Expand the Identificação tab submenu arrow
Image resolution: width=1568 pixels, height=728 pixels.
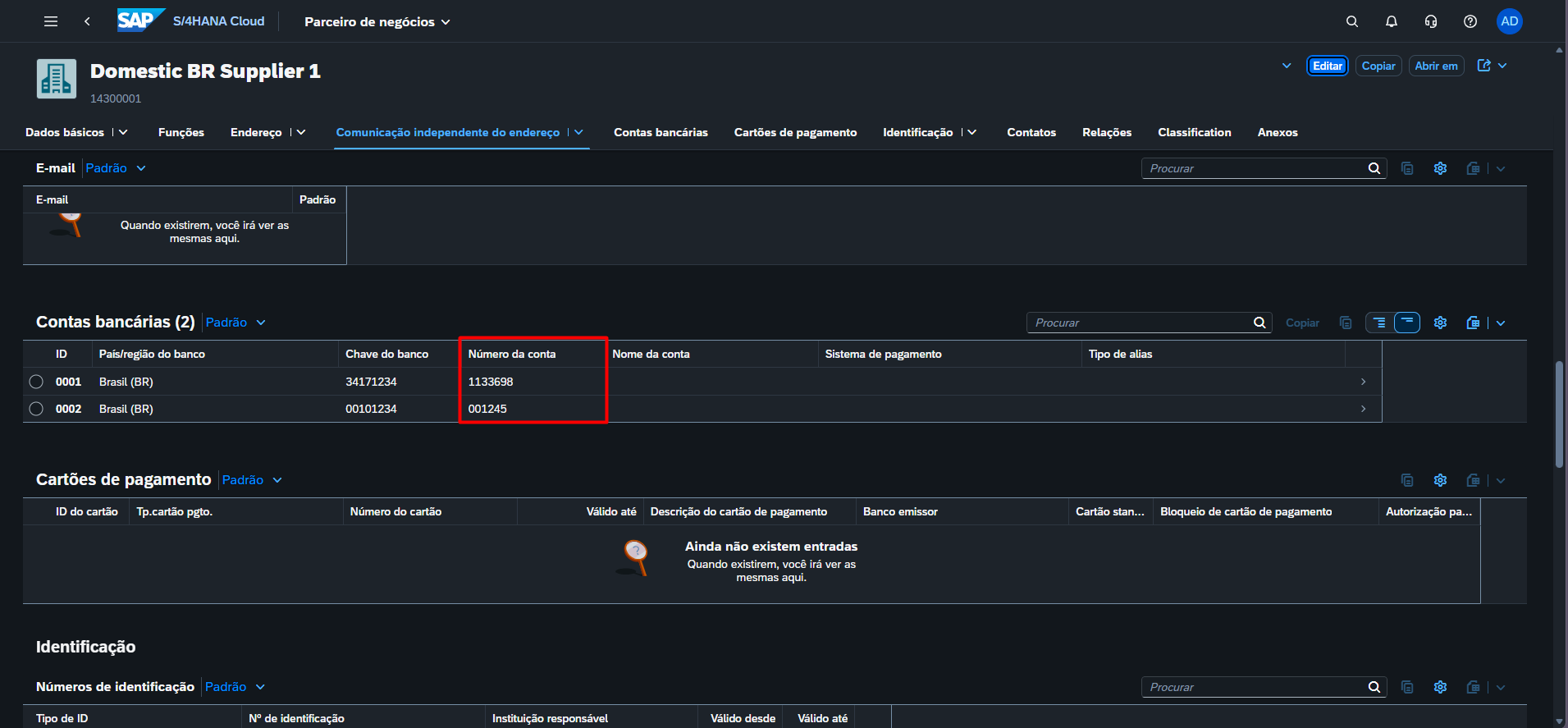(x=972, y=132)
